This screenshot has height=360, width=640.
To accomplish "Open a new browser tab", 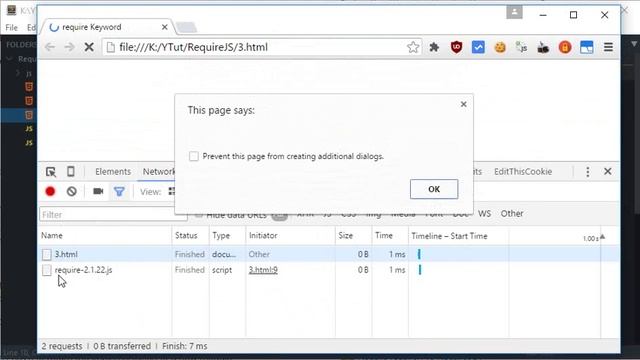I will click(x=187, y=27).
